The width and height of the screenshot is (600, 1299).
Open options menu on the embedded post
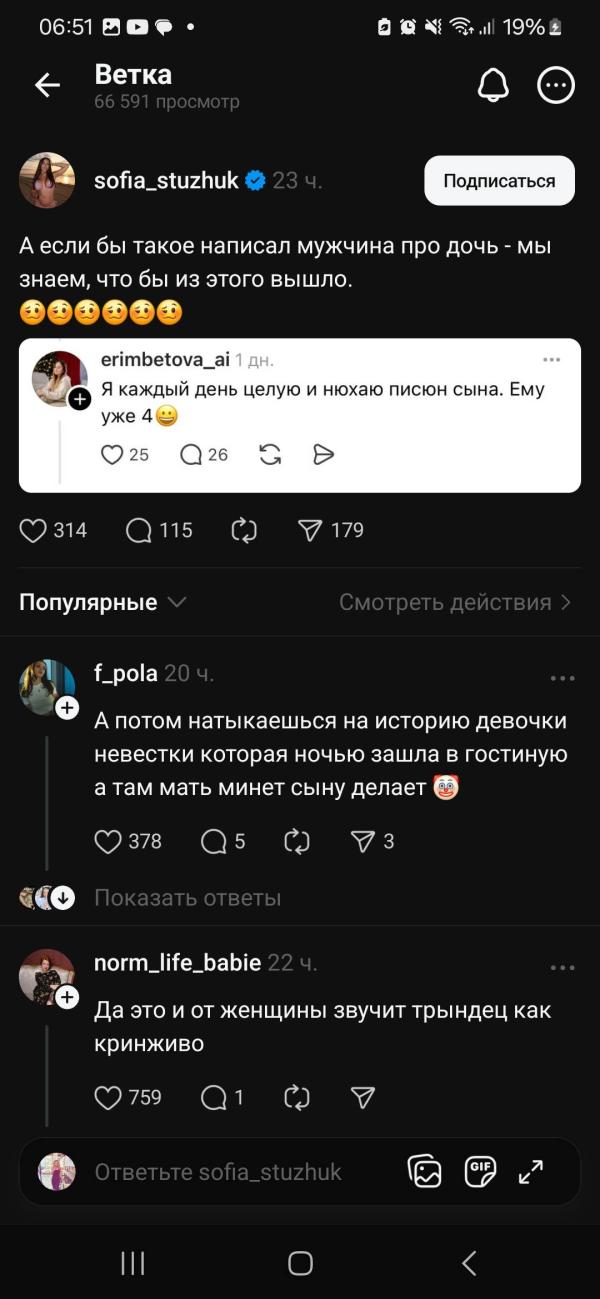[x=549, y=360]
